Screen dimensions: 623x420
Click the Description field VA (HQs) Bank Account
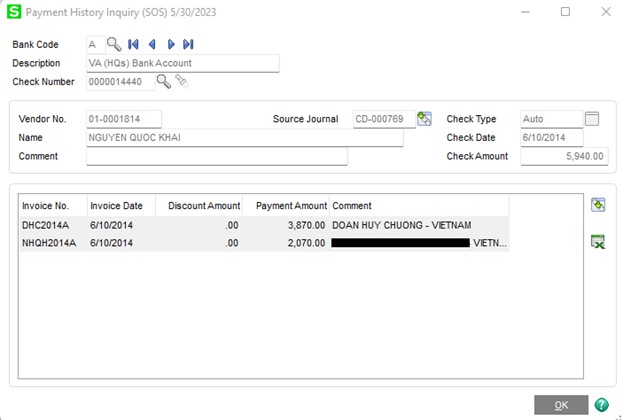[x=183, y=63]
